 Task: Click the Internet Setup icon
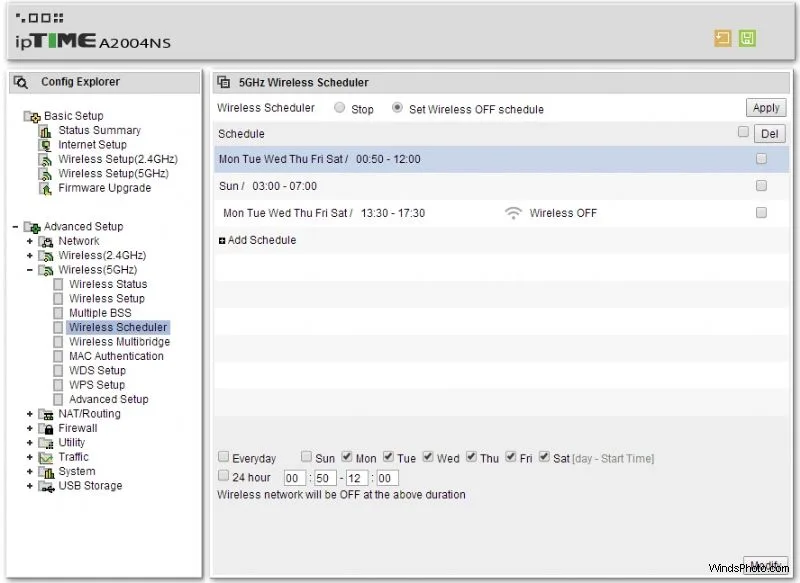coord(45,145)
